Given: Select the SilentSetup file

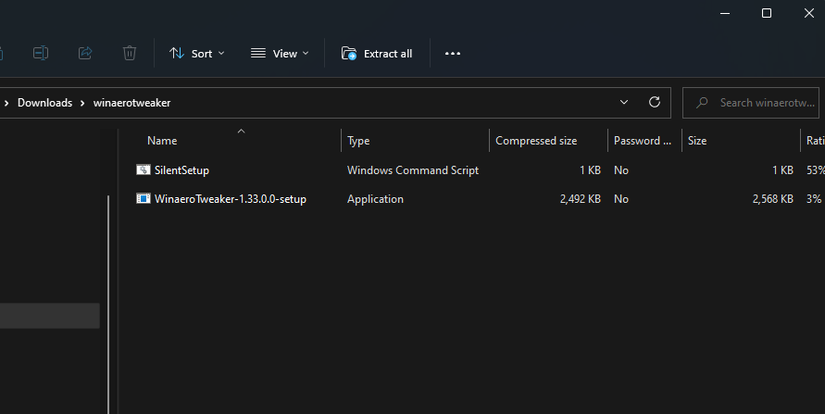Looking at the screenshot, I should pyautogui.click(x=182, y=170).
